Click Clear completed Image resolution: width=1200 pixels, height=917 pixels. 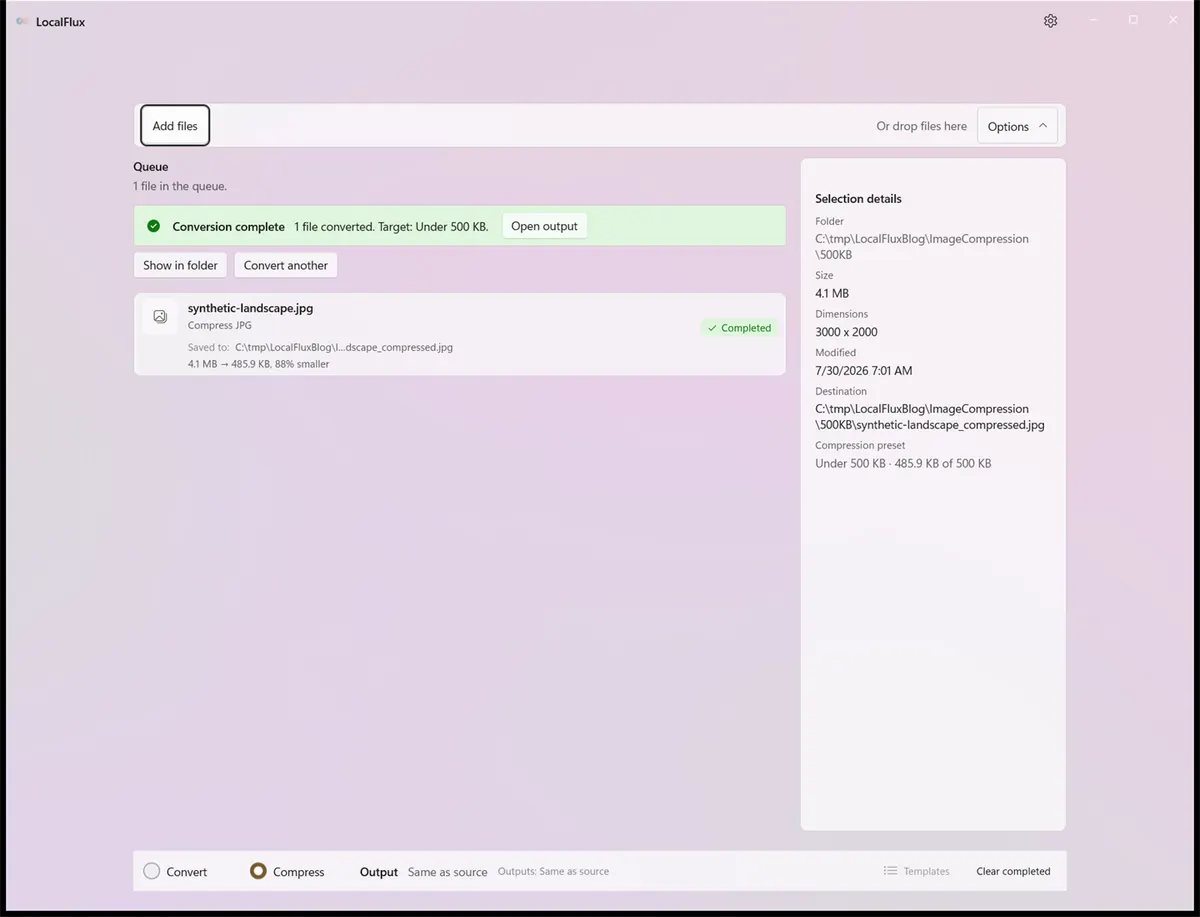(1013, 871)
